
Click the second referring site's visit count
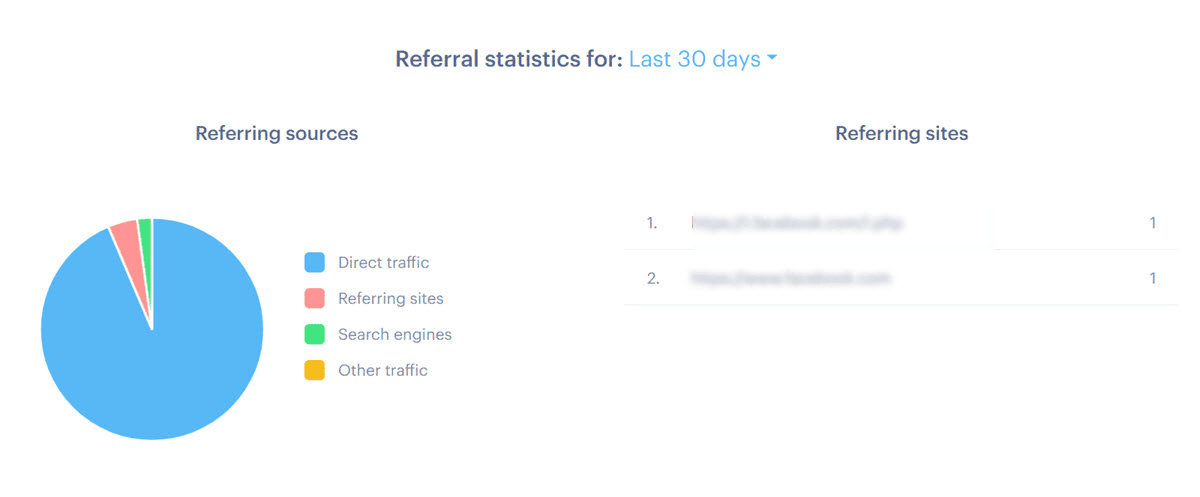(1152, 278)
